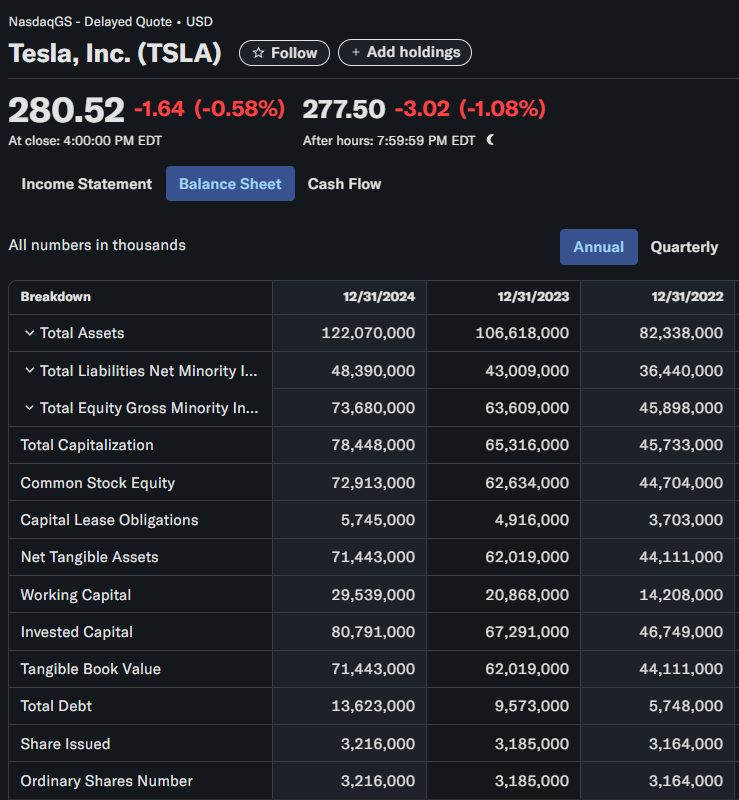Click Total Capitalization value 78,448,000
This screenshot has height=800, width=739.
click(373, 445)
